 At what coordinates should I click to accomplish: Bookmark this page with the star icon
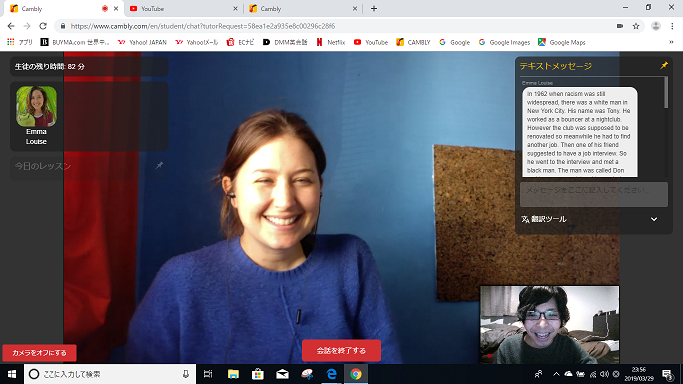636,26
